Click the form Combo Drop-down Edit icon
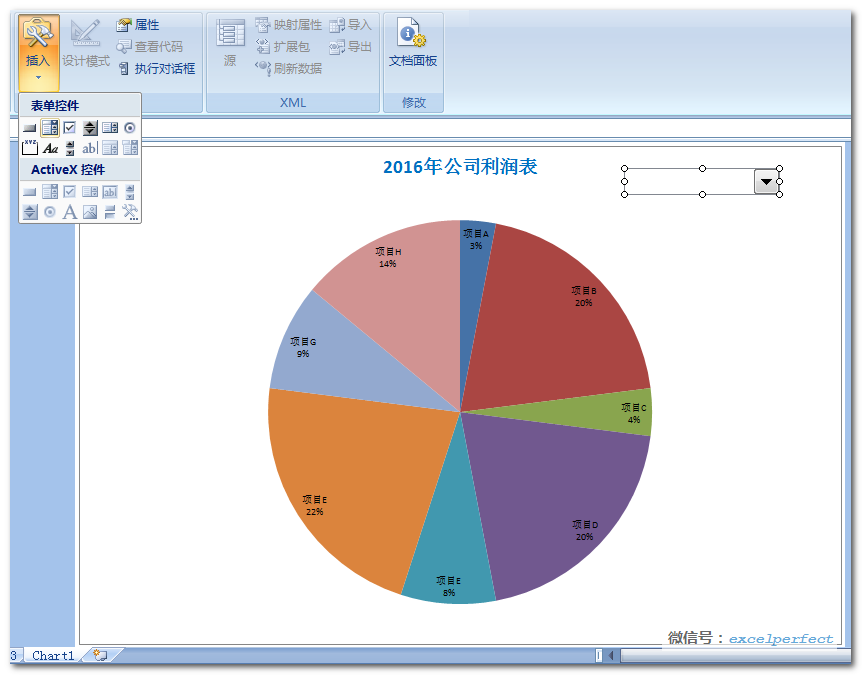This screenshot has height=675, width=862. (x=130, y=147)
